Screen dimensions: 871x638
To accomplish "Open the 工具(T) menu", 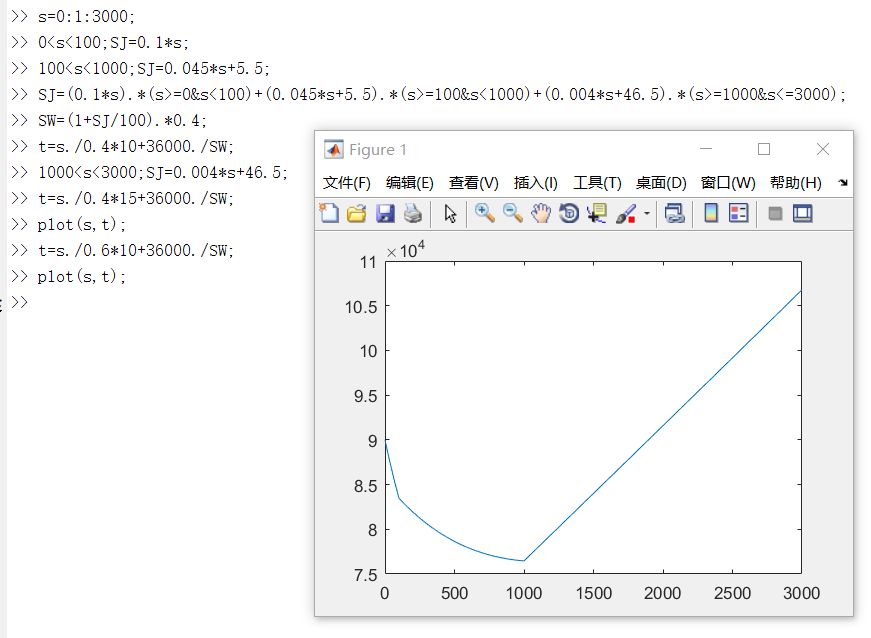I will pos(597,183).
